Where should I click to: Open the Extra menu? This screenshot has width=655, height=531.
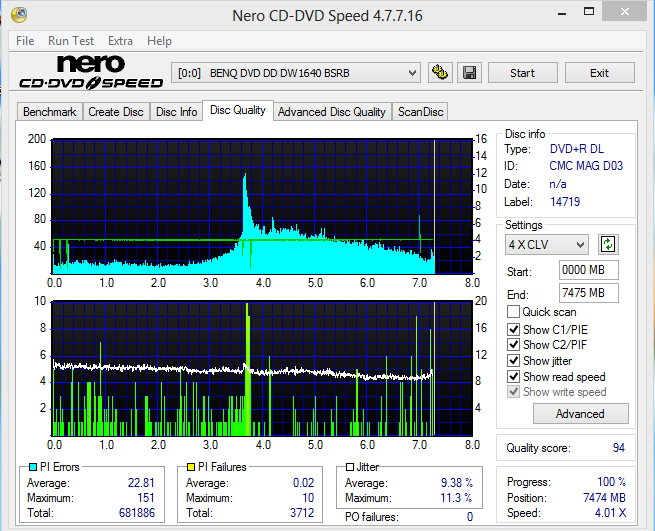pyautogui.click(x=120, y=41)
